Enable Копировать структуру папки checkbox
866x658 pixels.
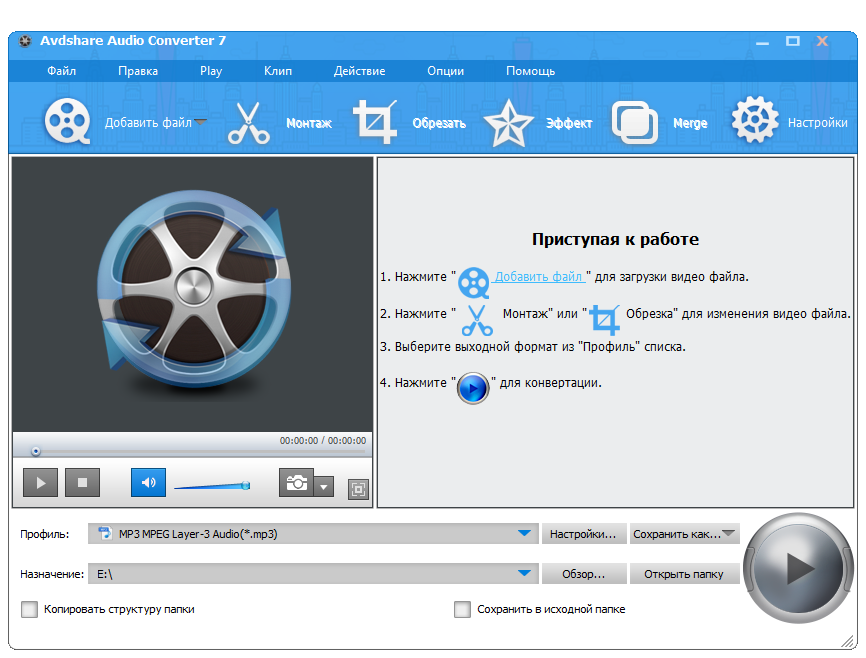point(29,609)
